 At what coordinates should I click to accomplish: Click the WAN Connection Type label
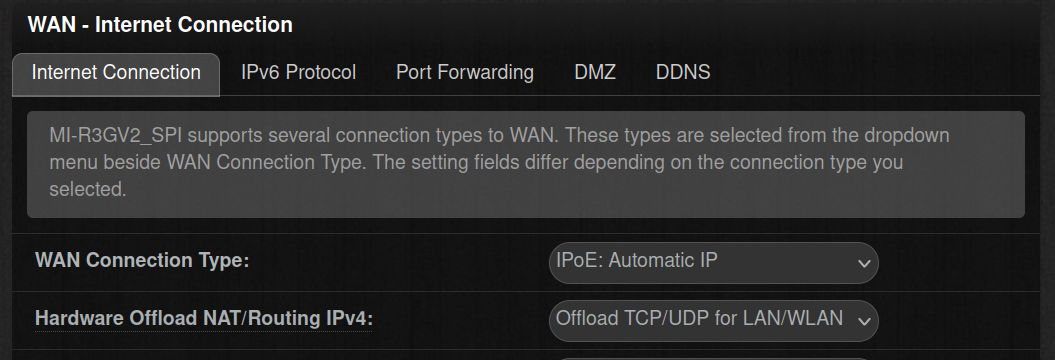pos(142,260)
